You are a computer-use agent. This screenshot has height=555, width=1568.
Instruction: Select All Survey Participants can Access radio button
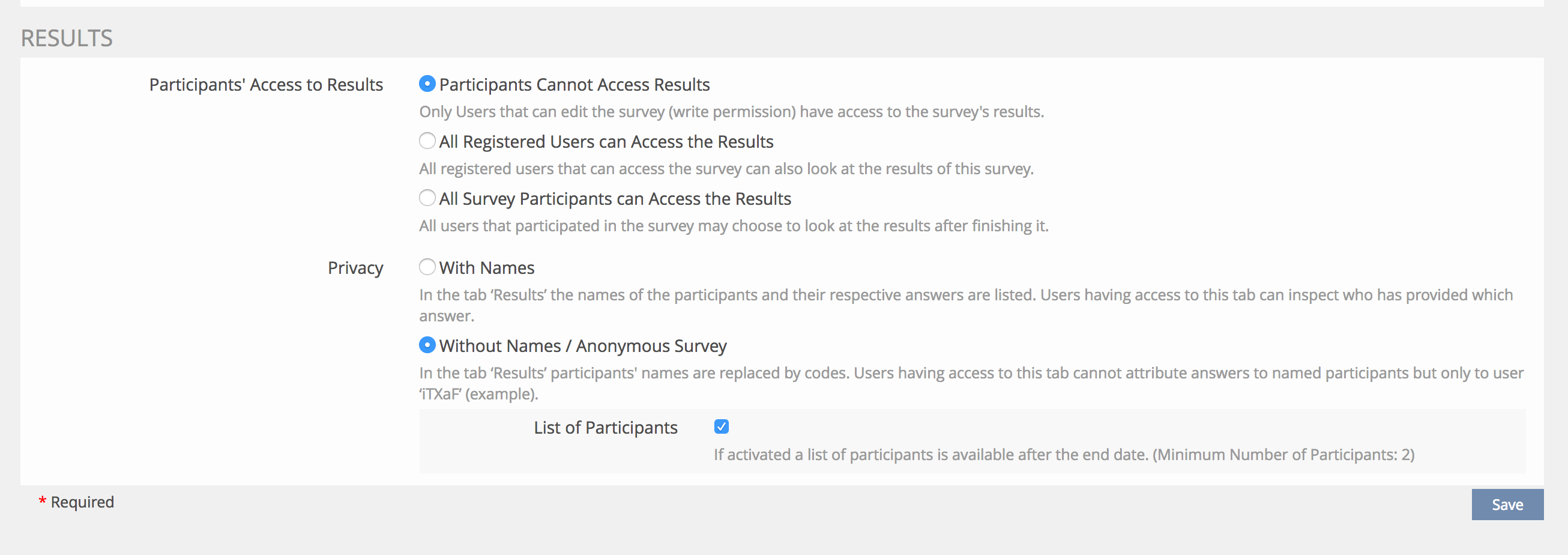click(x=427, y=198)
